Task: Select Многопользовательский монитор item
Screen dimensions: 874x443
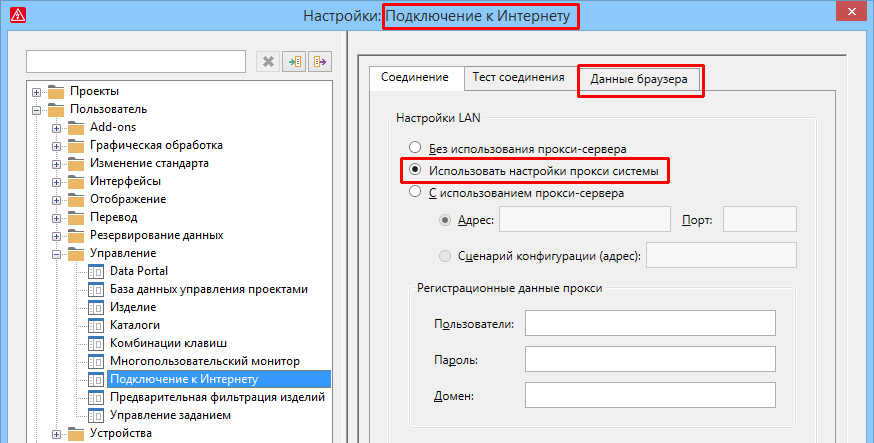Action: click(x=205, y=361)
